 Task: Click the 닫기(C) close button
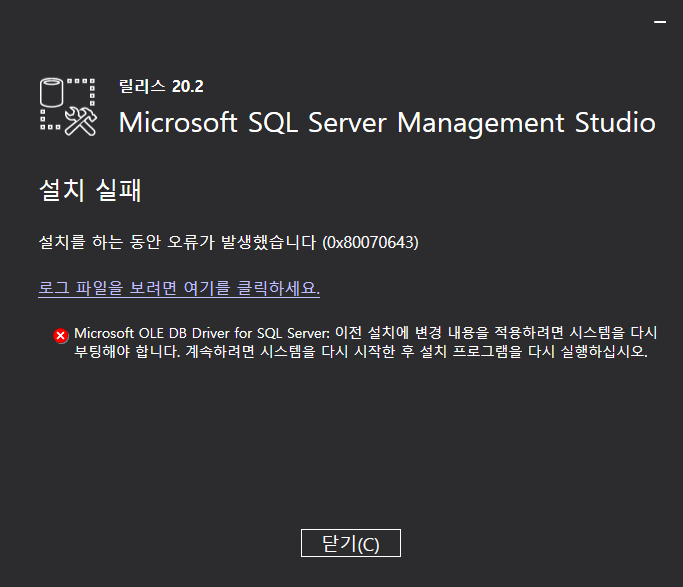pyautogui.click(x=351, y=543)
